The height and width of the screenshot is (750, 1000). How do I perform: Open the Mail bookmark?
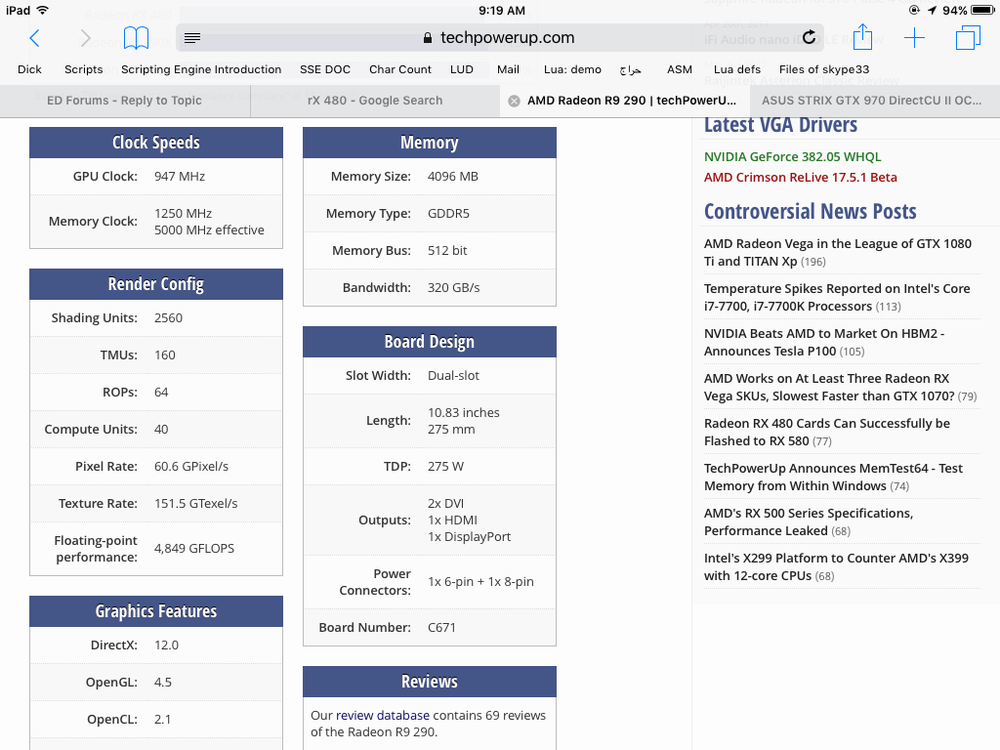508,69
